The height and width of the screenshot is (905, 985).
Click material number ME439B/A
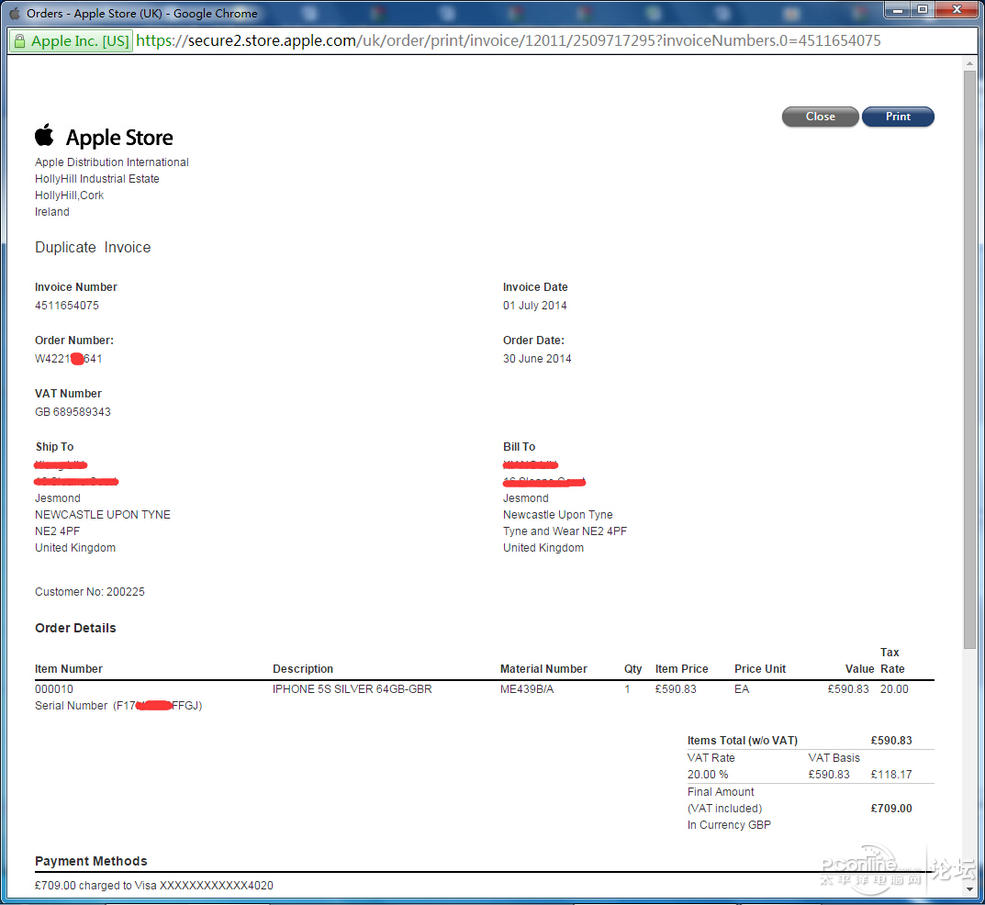pos(527,689)
